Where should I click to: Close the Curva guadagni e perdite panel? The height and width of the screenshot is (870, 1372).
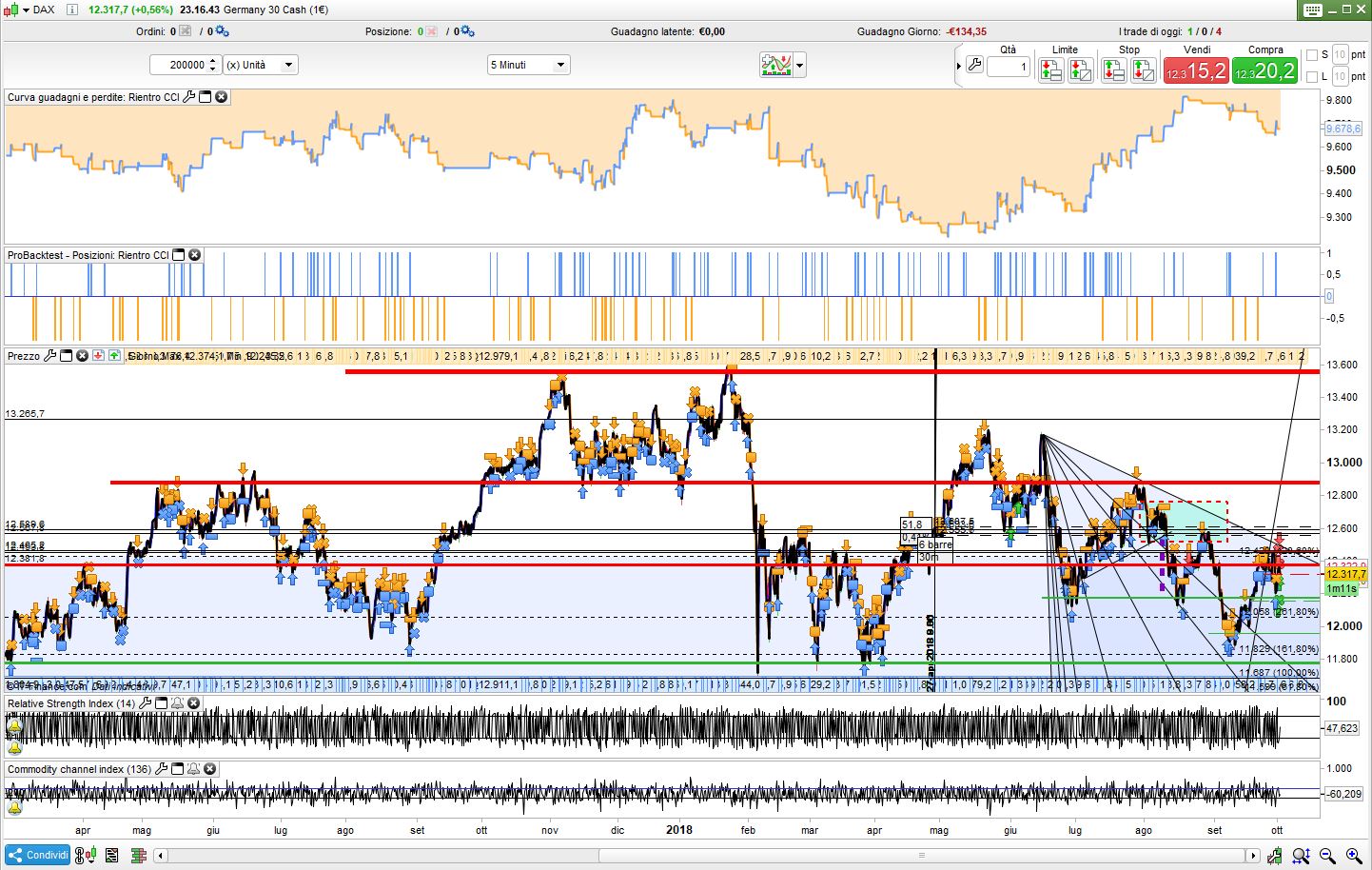[x=222, y=97]
